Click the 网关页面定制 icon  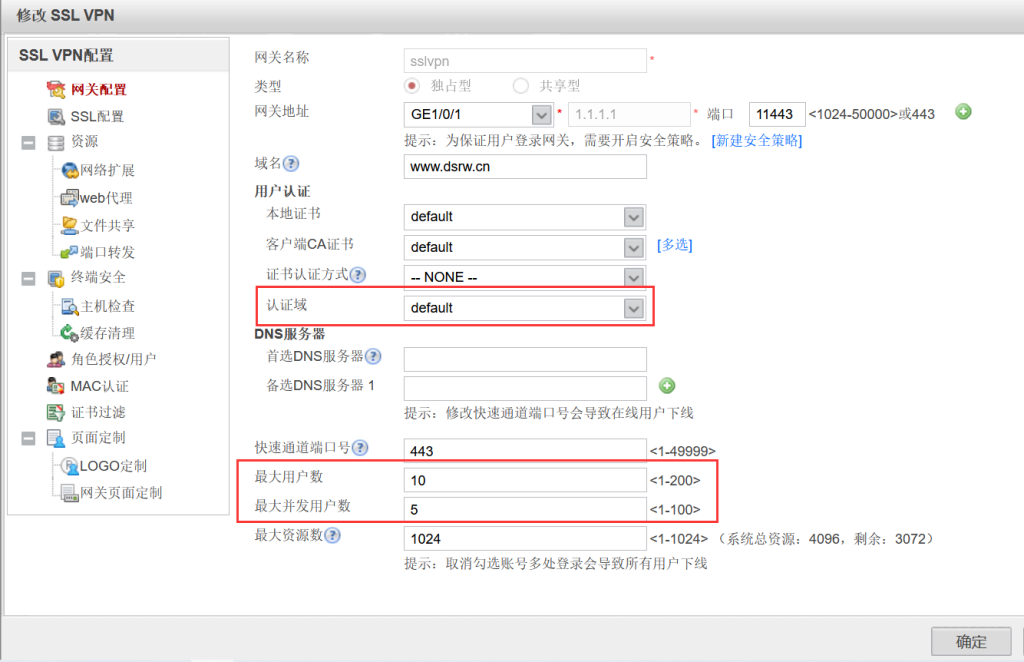click(69, 494)
